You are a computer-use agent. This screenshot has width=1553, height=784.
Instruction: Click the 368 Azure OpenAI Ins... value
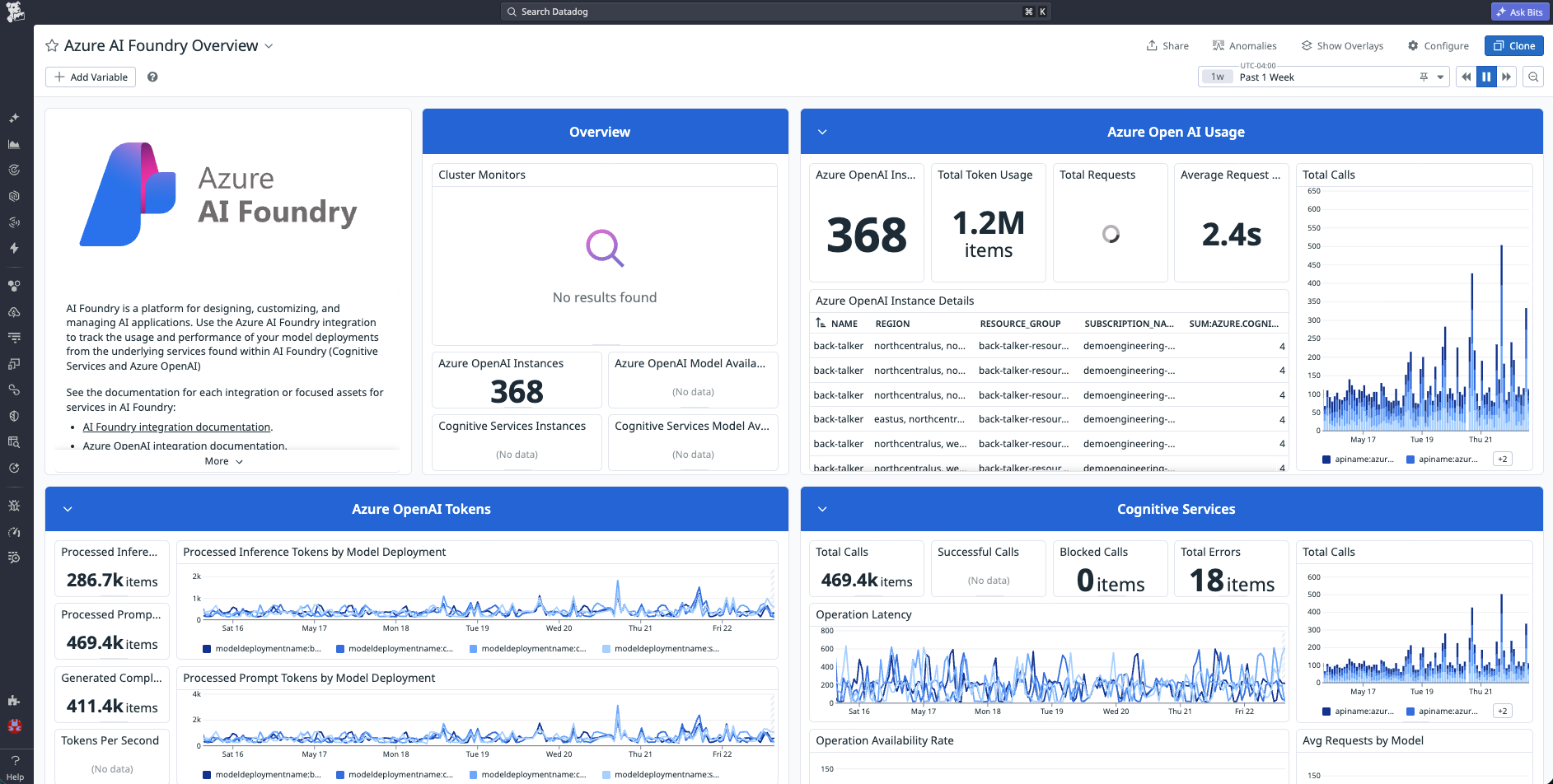coord(866,236)
